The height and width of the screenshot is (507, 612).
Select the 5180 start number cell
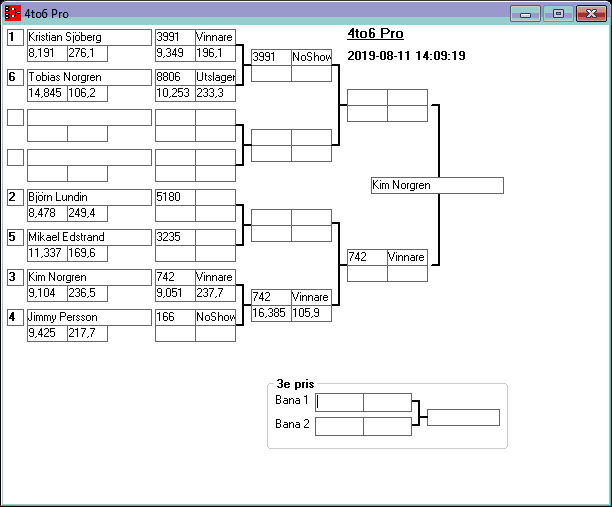point(175,197)
